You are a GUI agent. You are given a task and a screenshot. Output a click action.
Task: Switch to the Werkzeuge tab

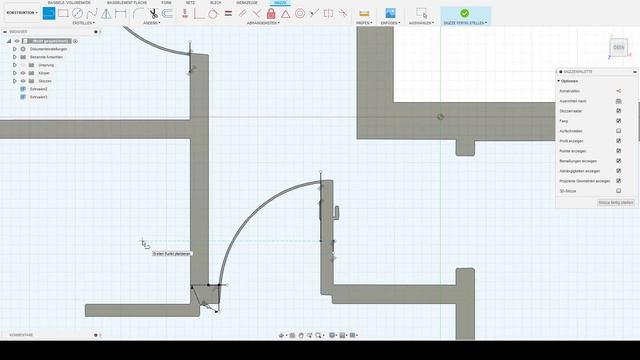[247, 2]
